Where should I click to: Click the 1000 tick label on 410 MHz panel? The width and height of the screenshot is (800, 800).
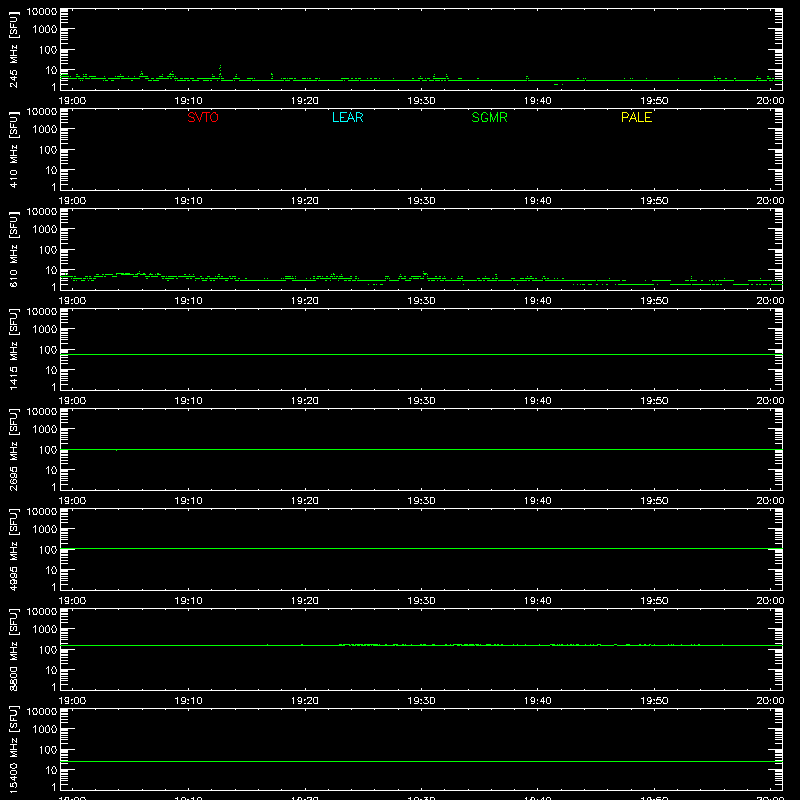pyautogui.click(x=45, y=130)
